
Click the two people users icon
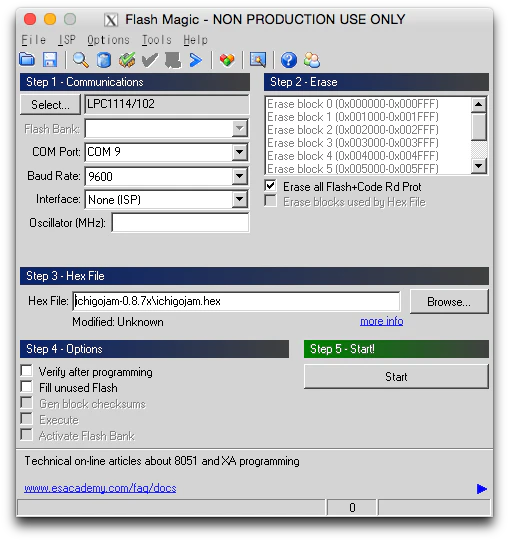[312, 60]
